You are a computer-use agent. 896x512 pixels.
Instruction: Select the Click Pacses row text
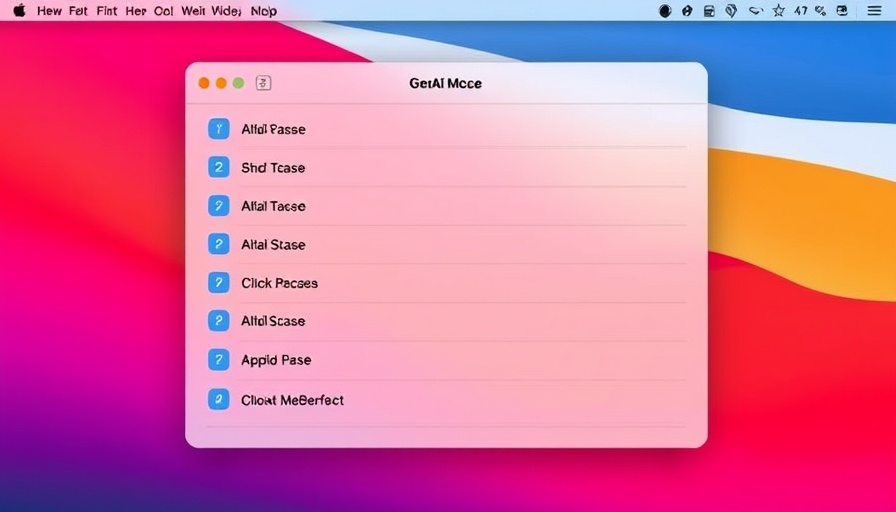[279, 283]
